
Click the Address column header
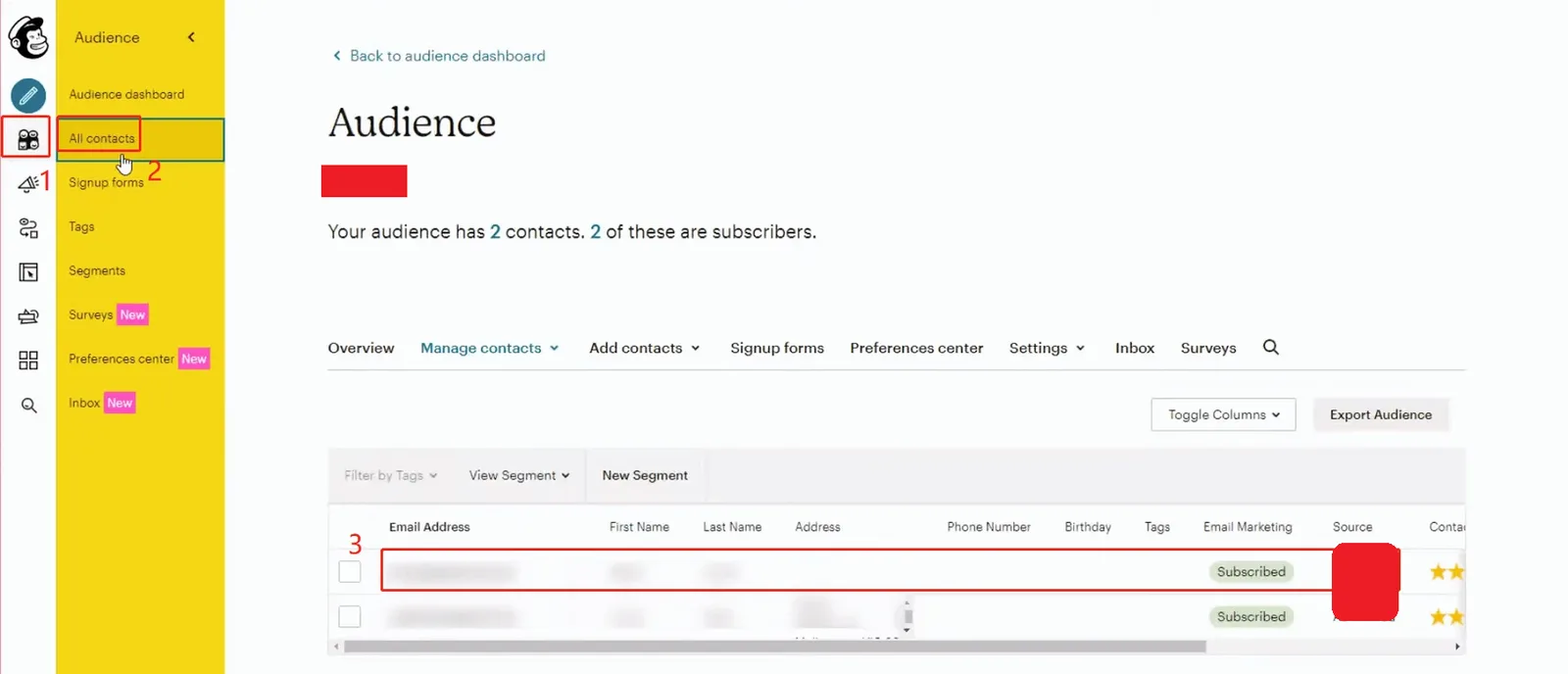817,527
